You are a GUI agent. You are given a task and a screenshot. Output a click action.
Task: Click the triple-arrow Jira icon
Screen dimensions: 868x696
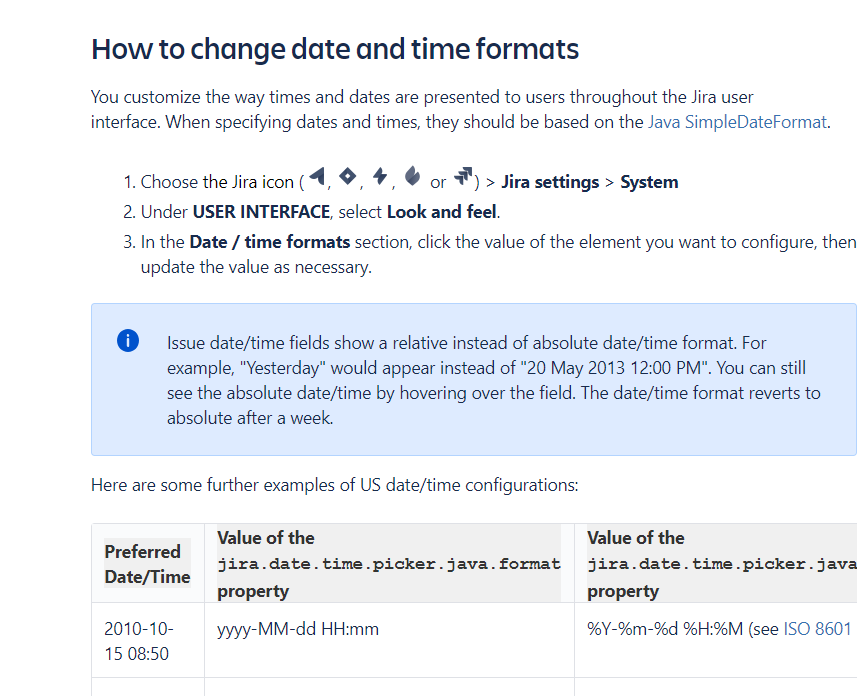click(463, 176)
